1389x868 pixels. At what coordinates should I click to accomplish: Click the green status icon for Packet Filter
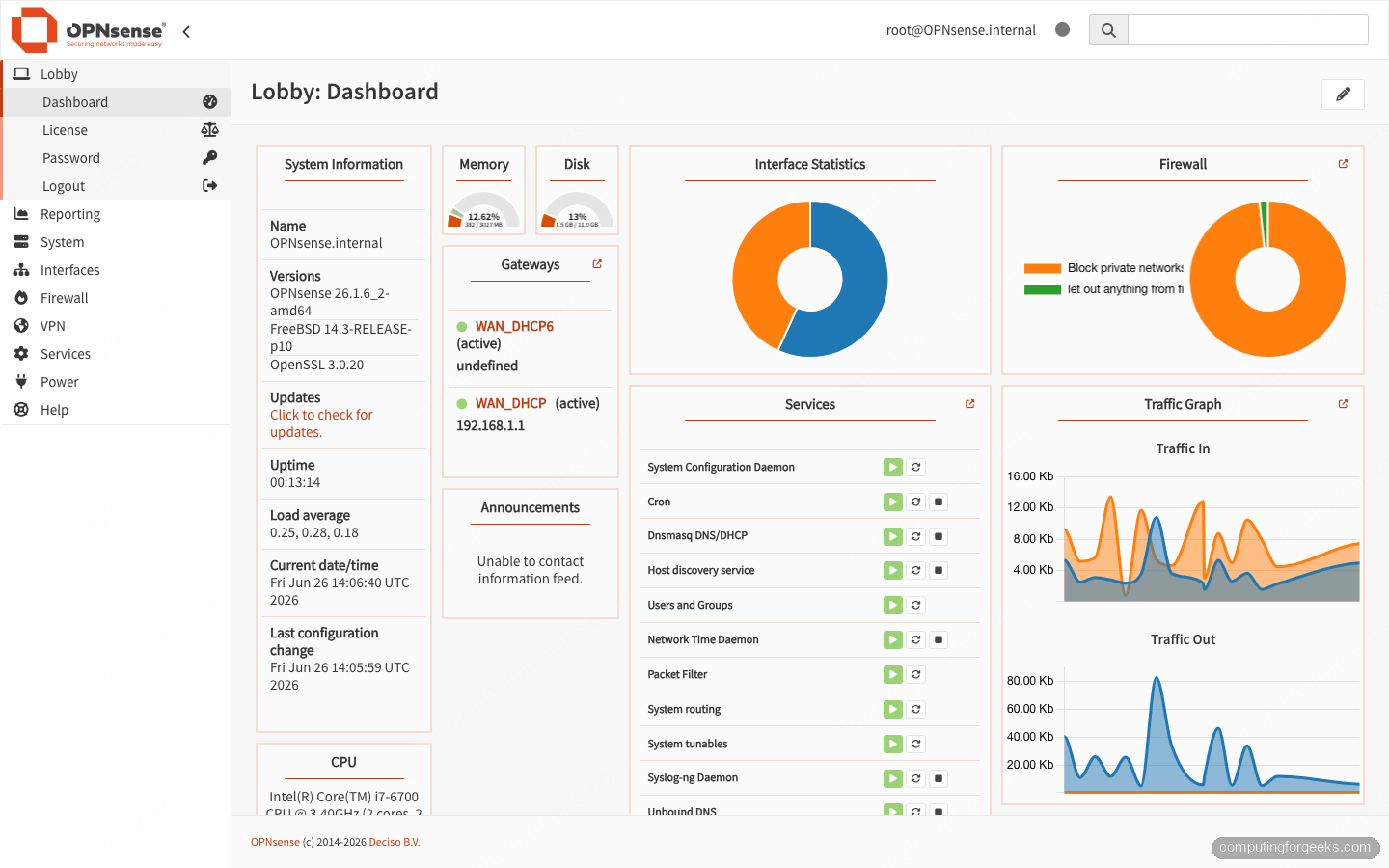[x=893, y=674]
